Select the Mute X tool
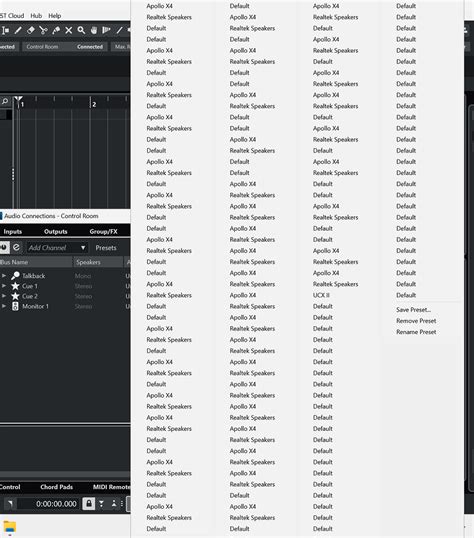474x538 pixels. (69, 31)
